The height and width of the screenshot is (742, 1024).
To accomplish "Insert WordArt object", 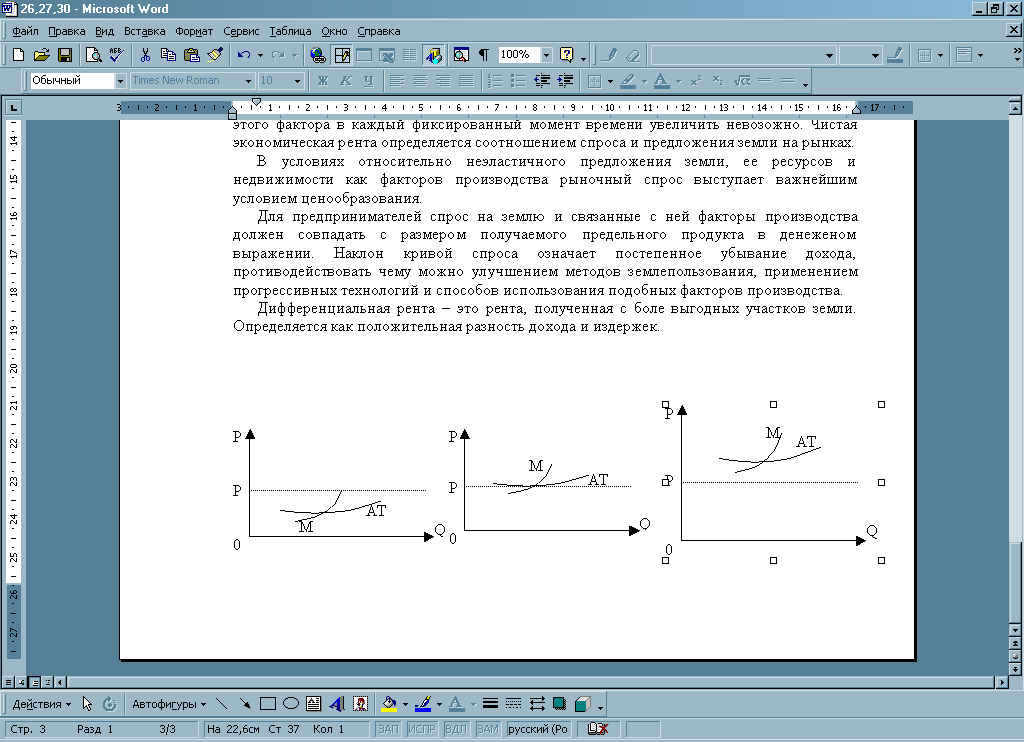I will 337,704.
